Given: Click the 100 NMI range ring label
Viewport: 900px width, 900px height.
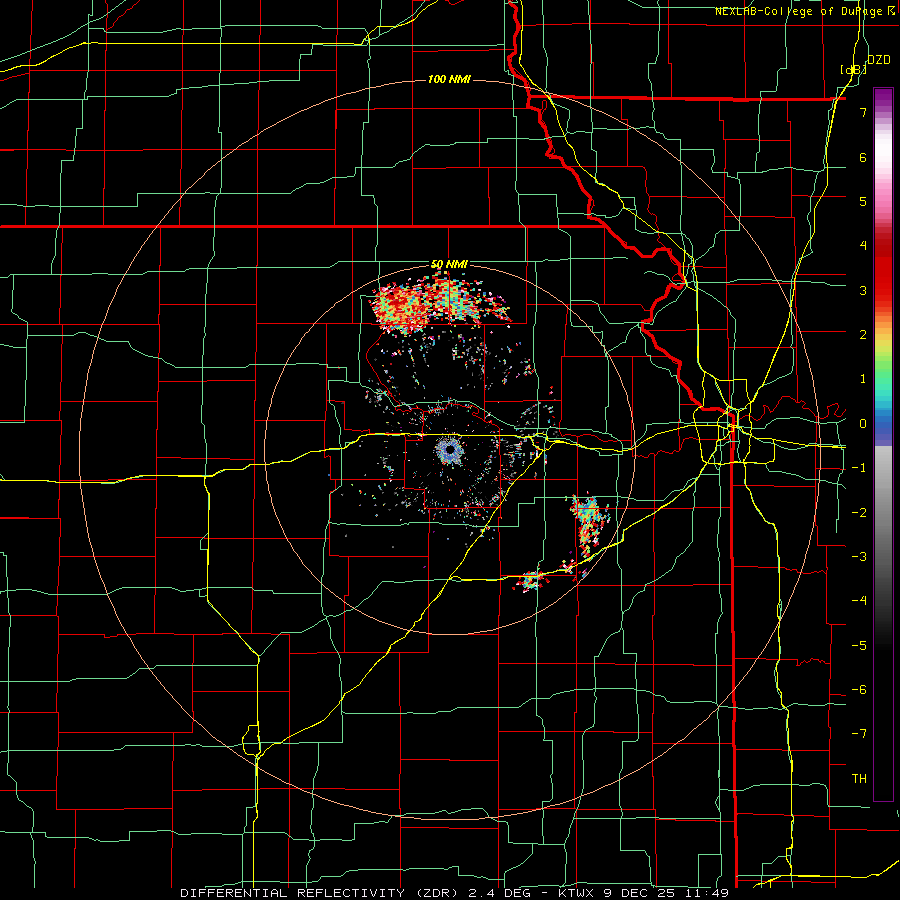Looking at the screenshot, I should (x=449, y=79).
